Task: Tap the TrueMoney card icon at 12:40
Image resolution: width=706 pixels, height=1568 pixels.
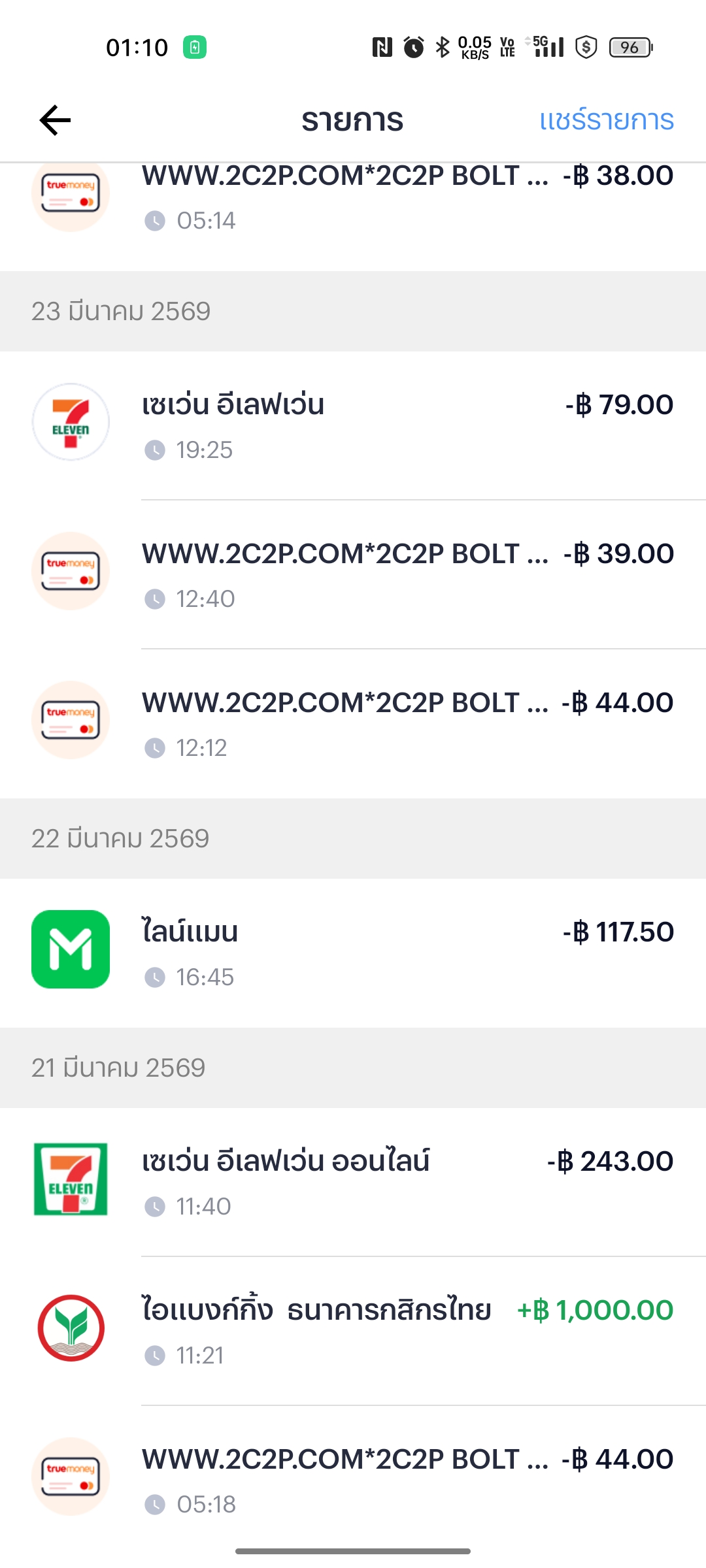Action: 71,571
